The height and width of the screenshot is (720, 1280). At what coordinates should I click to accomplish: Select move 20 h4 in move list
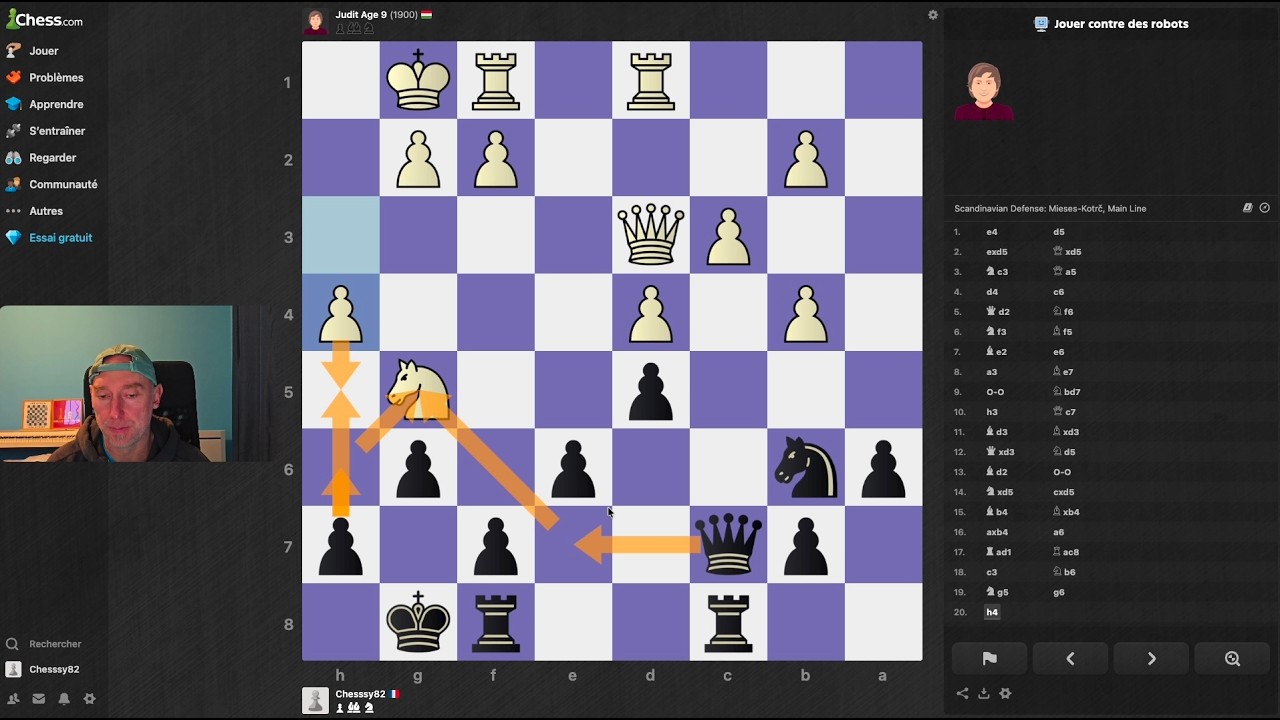(992, 612)
